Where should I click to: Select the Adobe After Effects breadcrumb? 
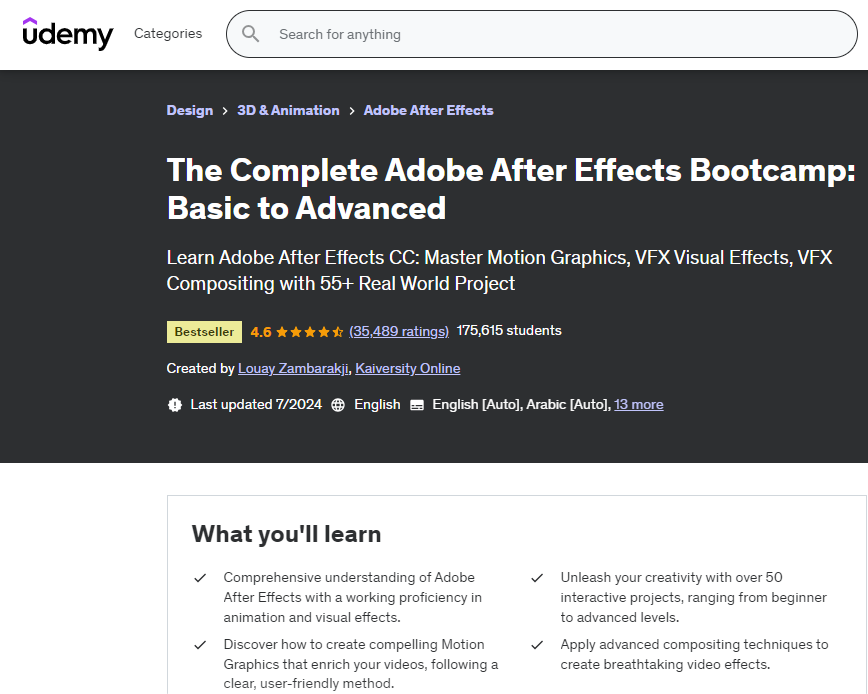(428, 110)
